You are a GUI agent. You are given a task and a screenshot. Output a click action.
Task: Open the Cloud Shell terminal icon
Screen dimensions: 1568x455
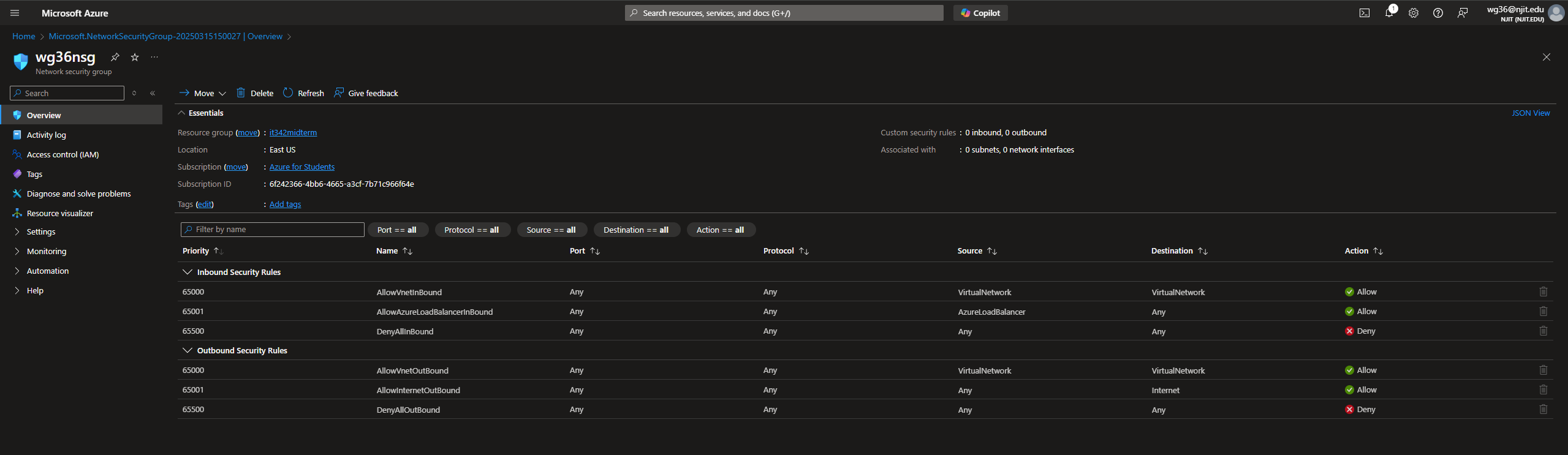pyautogui.click(x=1364, y=13)
